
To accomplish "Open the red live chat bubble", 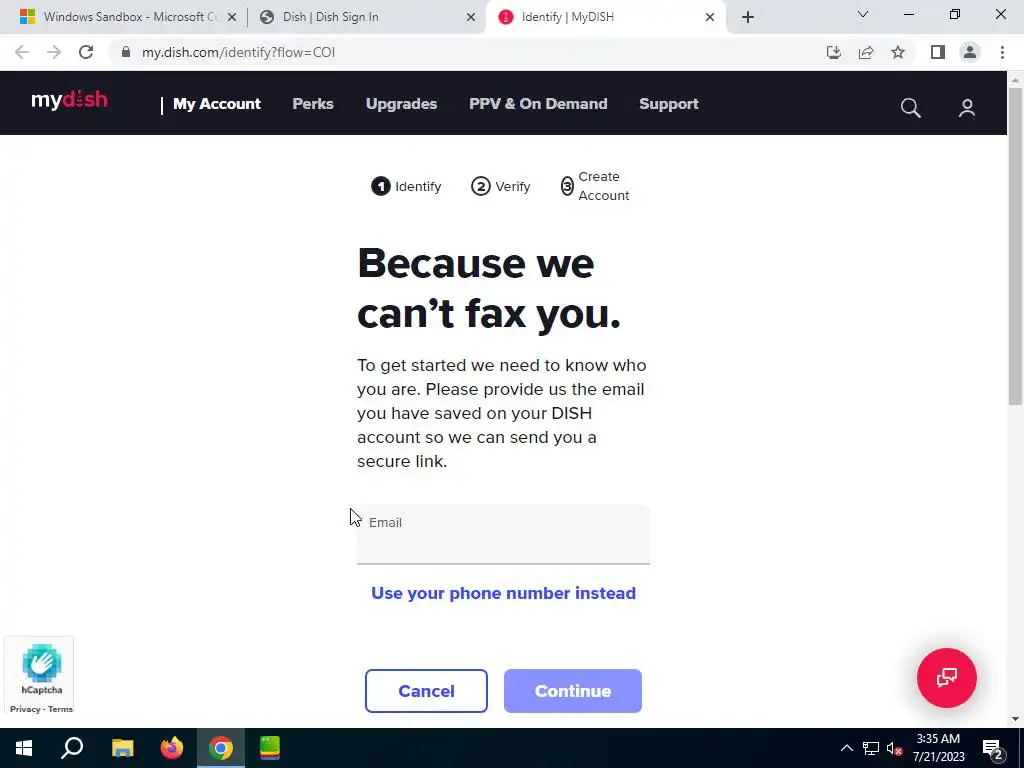I will coord(946,678).
